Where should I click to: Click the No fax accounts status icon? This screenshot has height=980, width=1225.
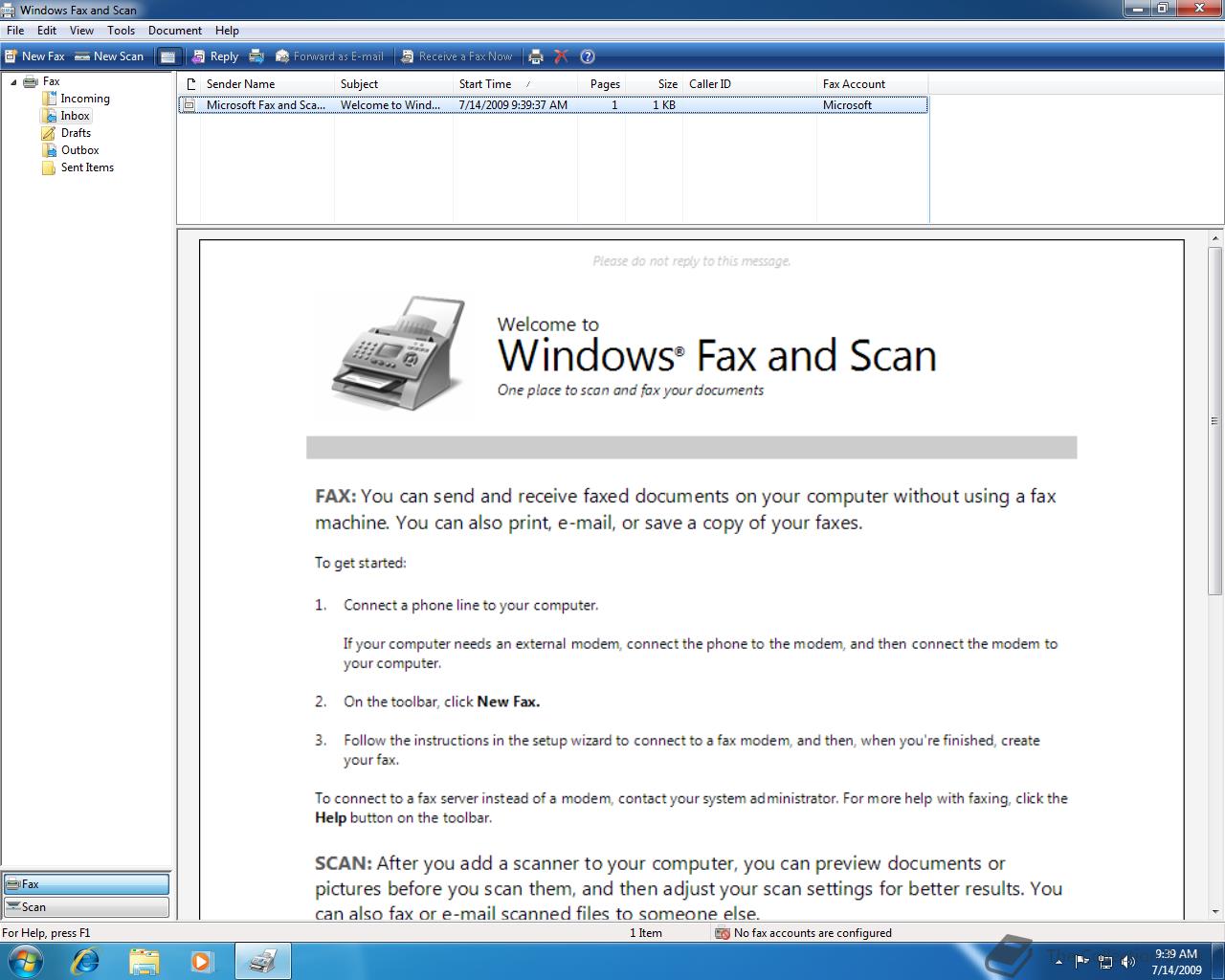pyautogui.click(x=723, y=933)
